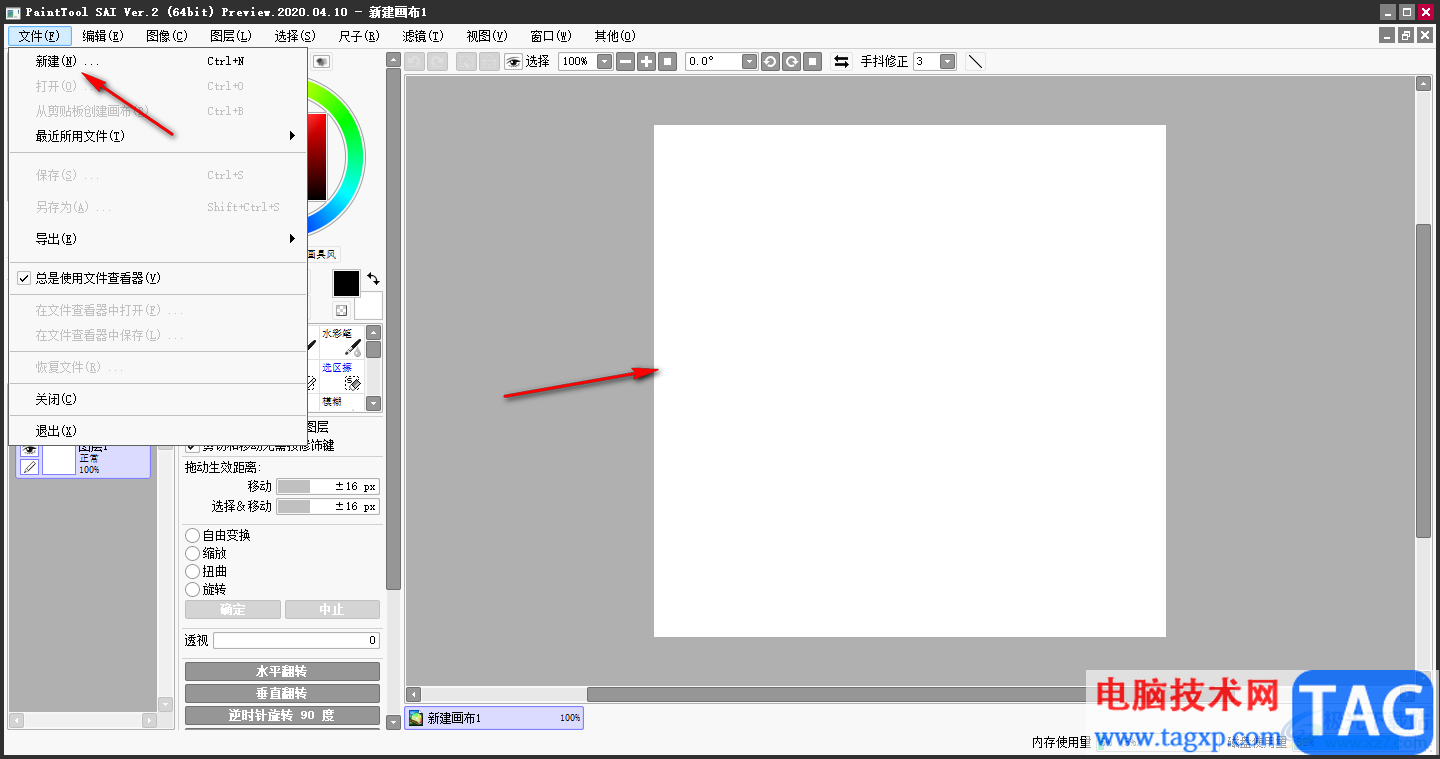Click the deselect icon in the toolbar
Screen dimensions: 1440x759
point(466,61)
